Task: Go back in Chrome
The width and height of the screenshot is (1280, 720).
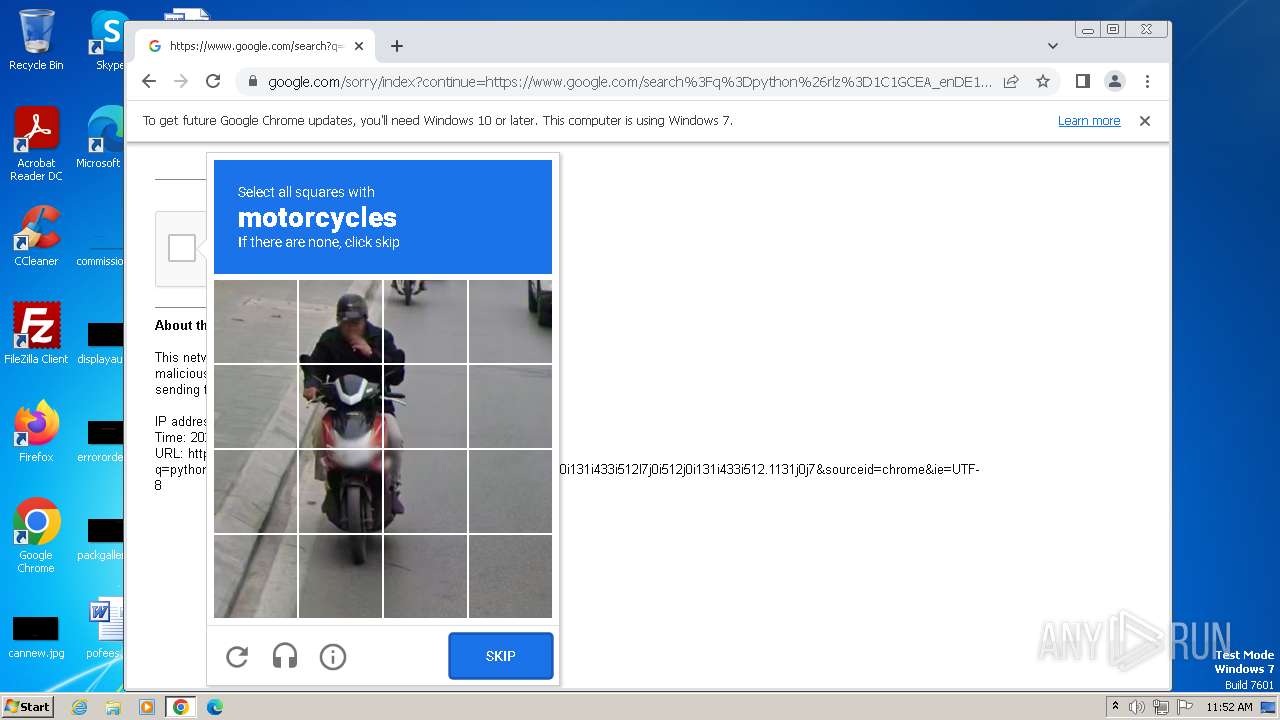Action: coord(149,81)
